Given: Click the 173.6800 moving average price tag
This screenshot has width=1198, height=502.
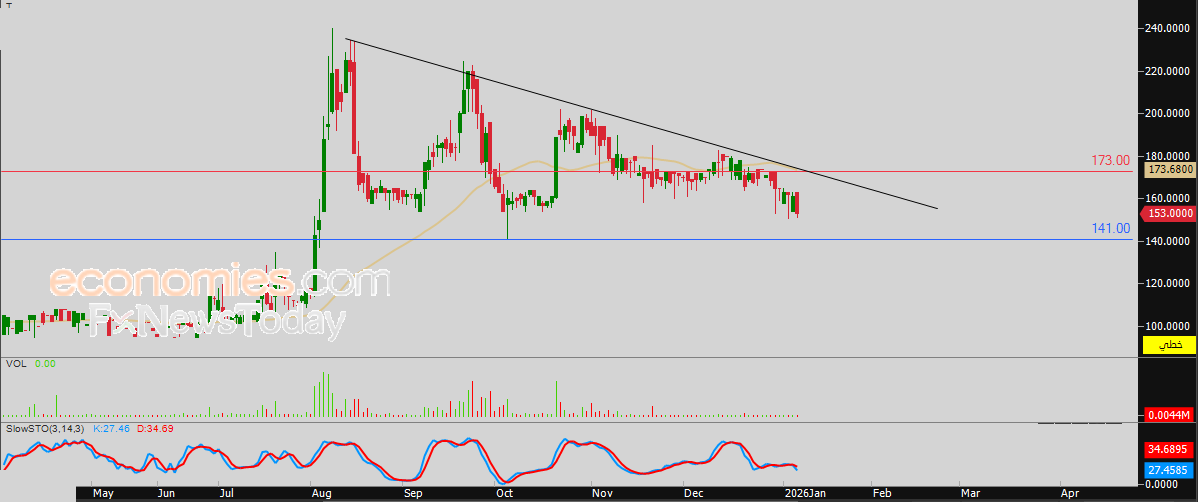Looking at the screenshot, I should pyautogui.click(x=1169, y=170).
